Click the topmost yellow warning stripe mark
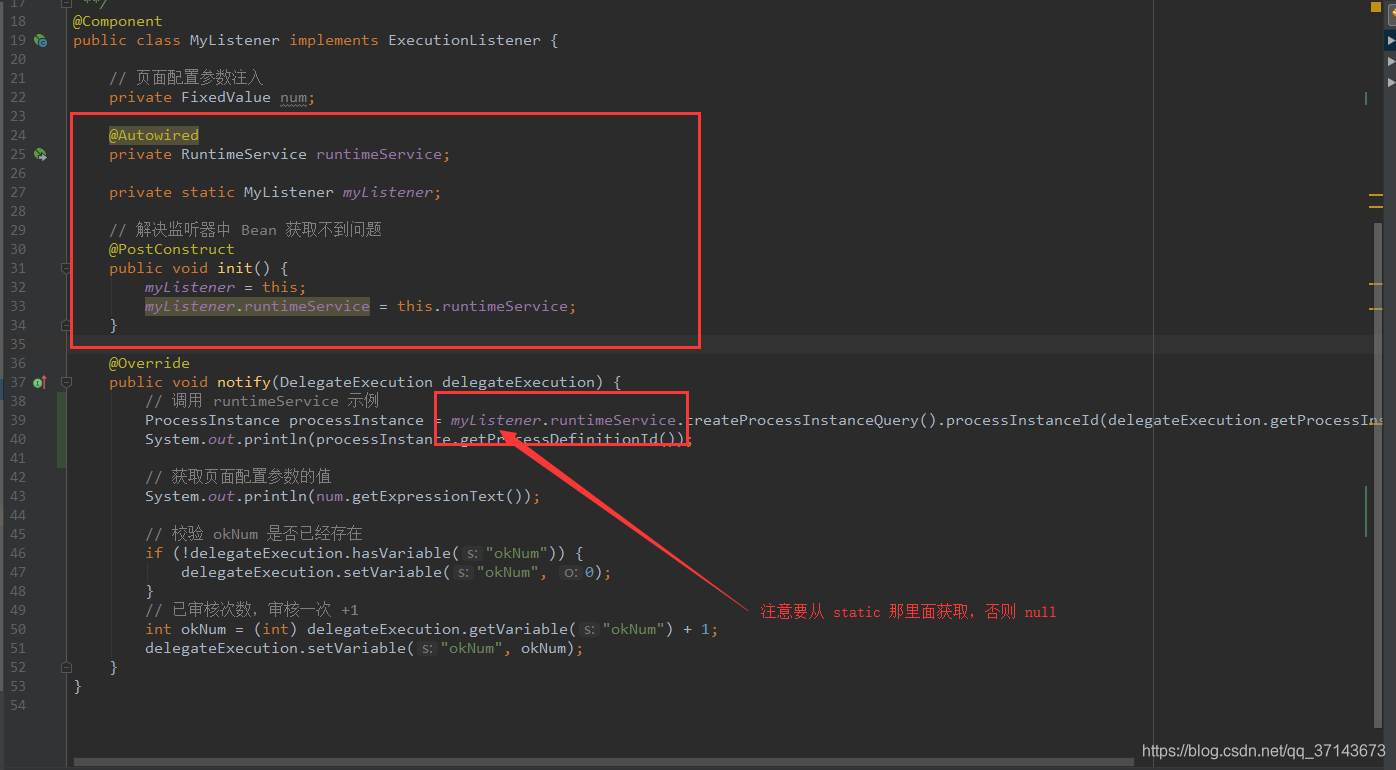Image resolution: width=1396 pixels, height=770 pixels. [1376, 195]
